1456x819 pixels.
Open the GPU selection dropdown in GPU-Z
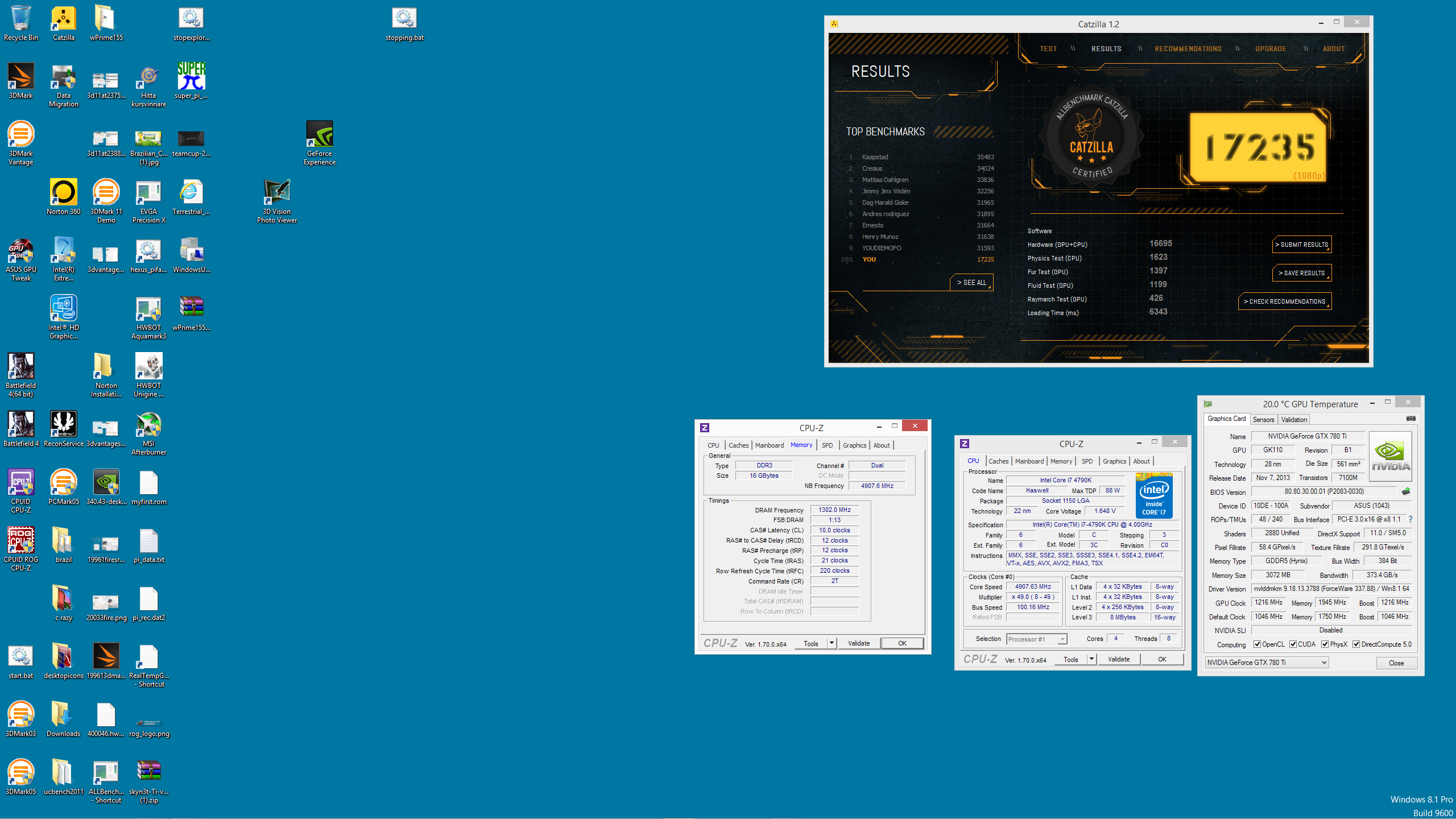1267,663
